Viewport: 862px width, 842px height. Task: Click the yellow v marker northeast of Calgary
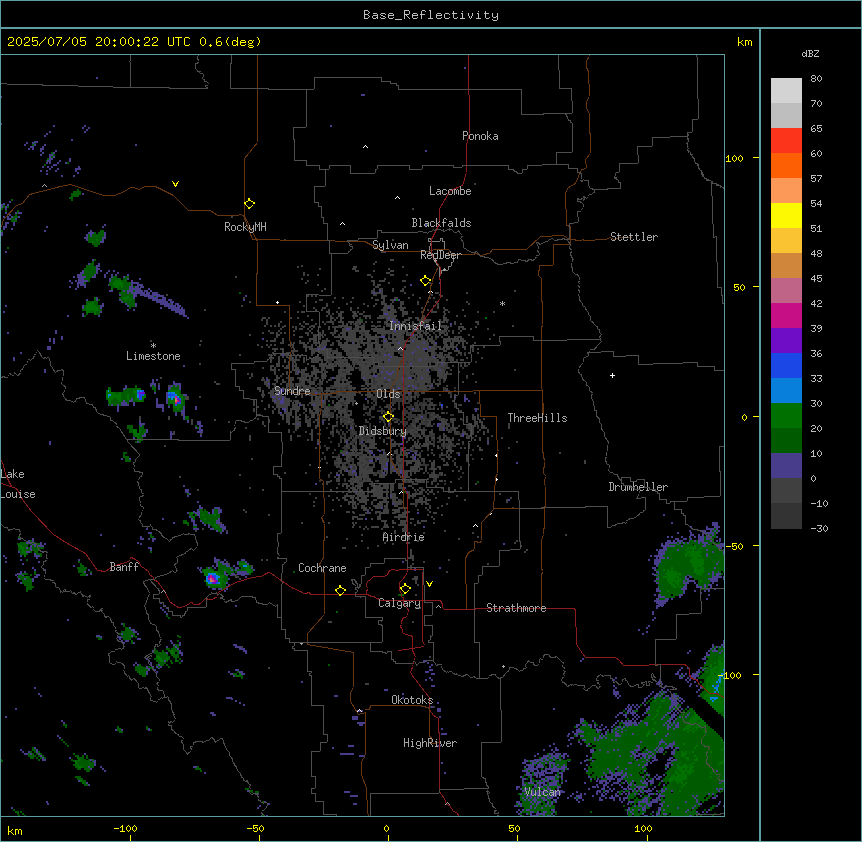429,584
